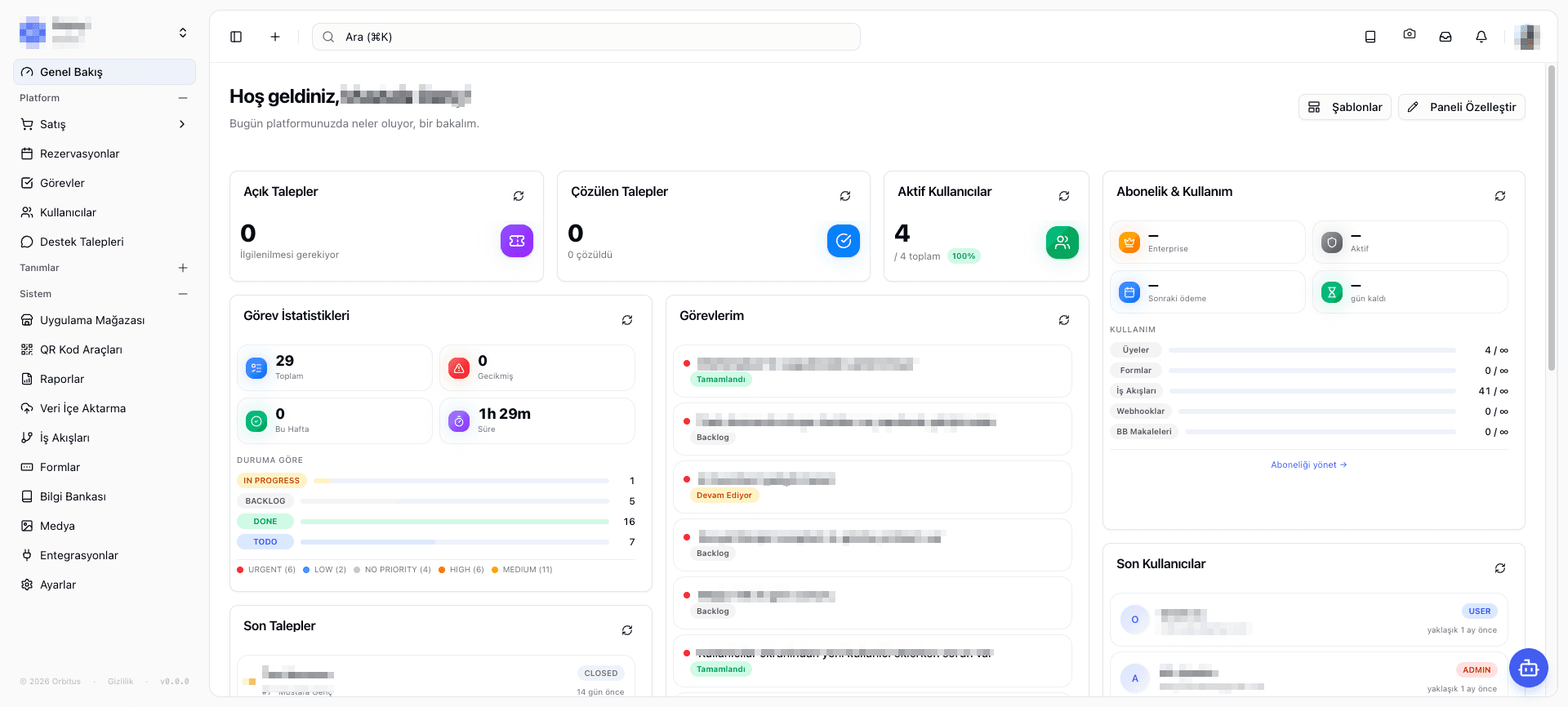Click the blue Sonraki ödeme calendar icon
The height and width of the screenshot is (707, 1568).
tap(1129, 292)
